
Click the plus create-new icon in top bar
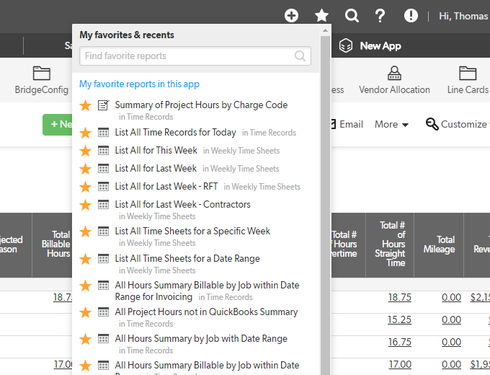pyautogui.click(x=291, y=15)
